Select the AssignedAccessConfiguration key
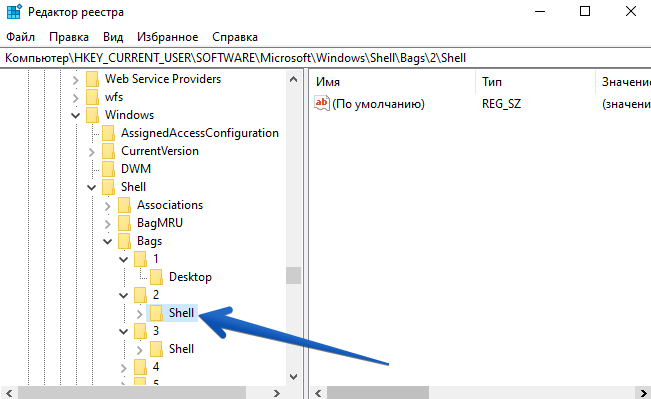This screenshot has width=651, height=399. pyautogui.click(x=200, y=133)
